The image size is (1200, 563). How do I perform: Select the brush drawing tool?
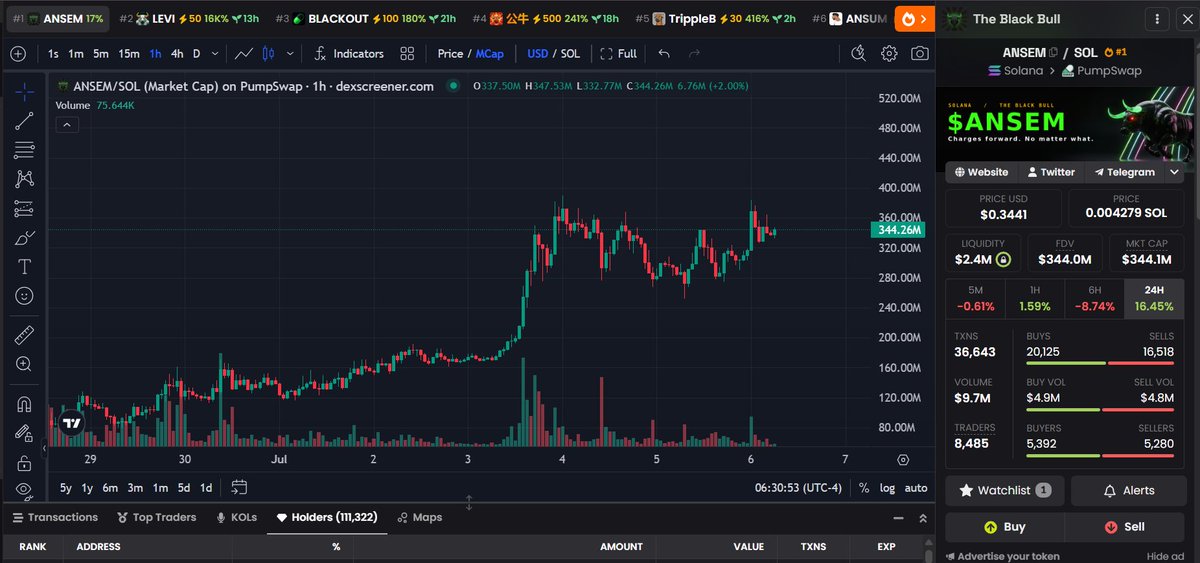tap(24, 238)
